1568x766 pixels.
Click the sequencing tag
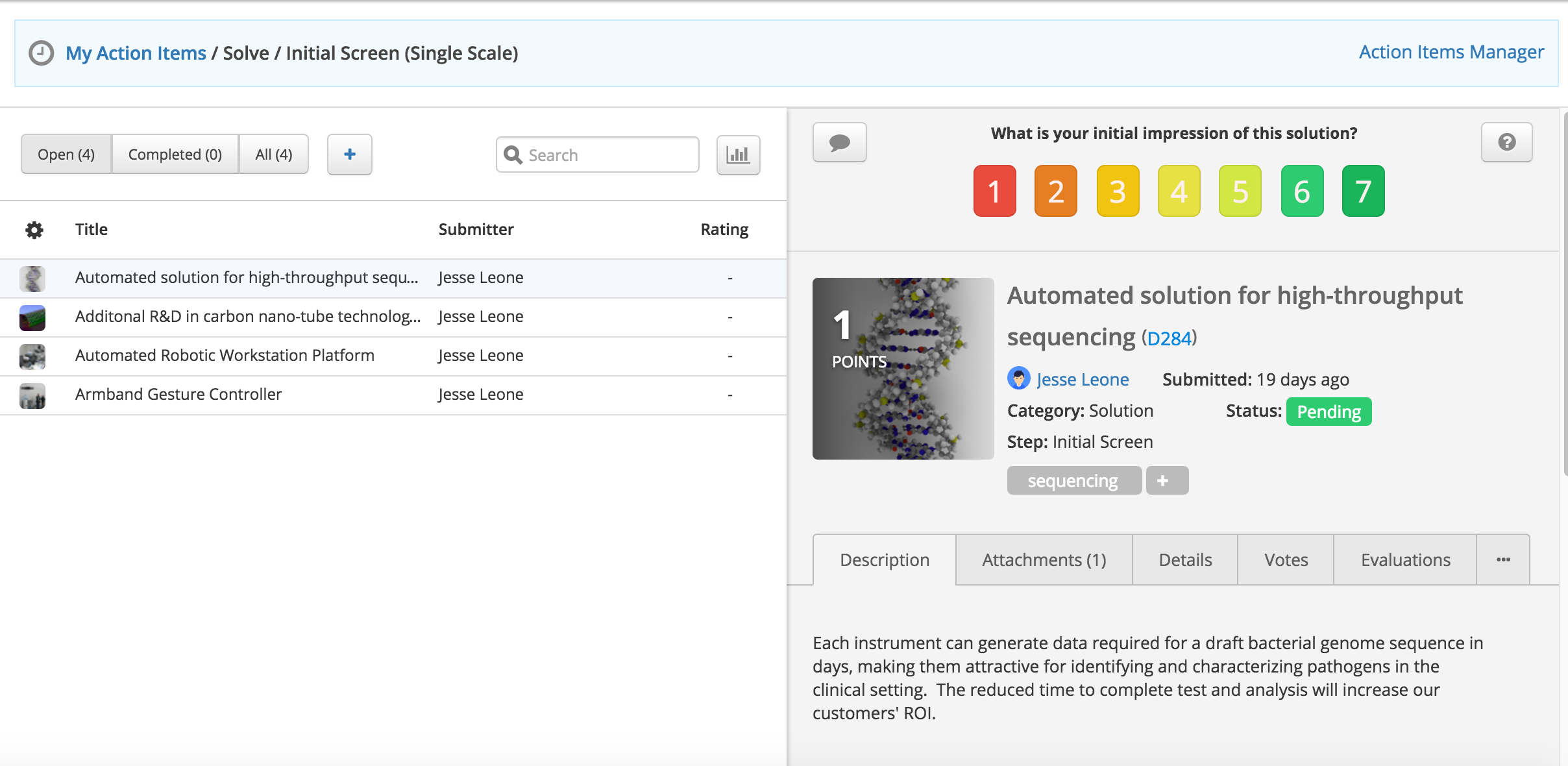tap(1073, 480)
